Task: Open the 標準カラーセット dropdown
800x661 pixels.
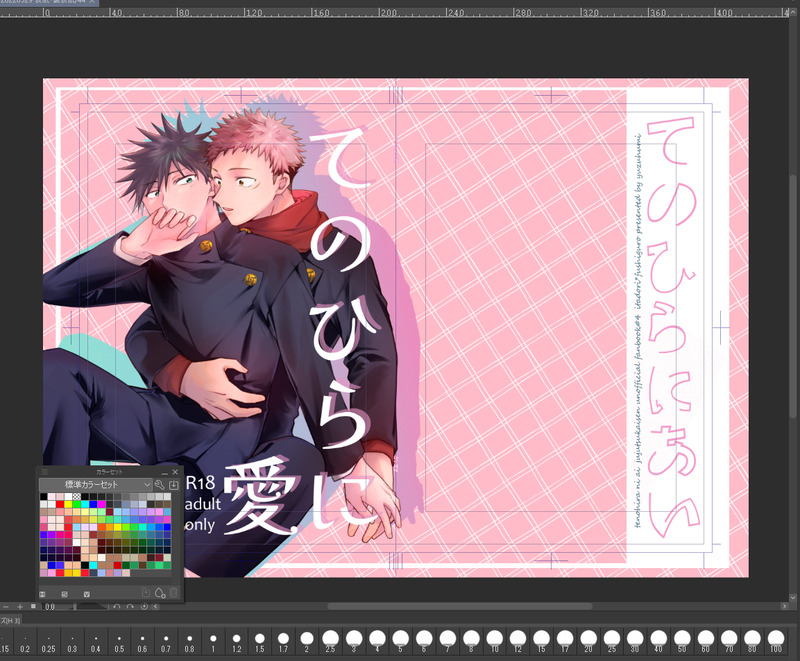Action: tap(96, 485)
